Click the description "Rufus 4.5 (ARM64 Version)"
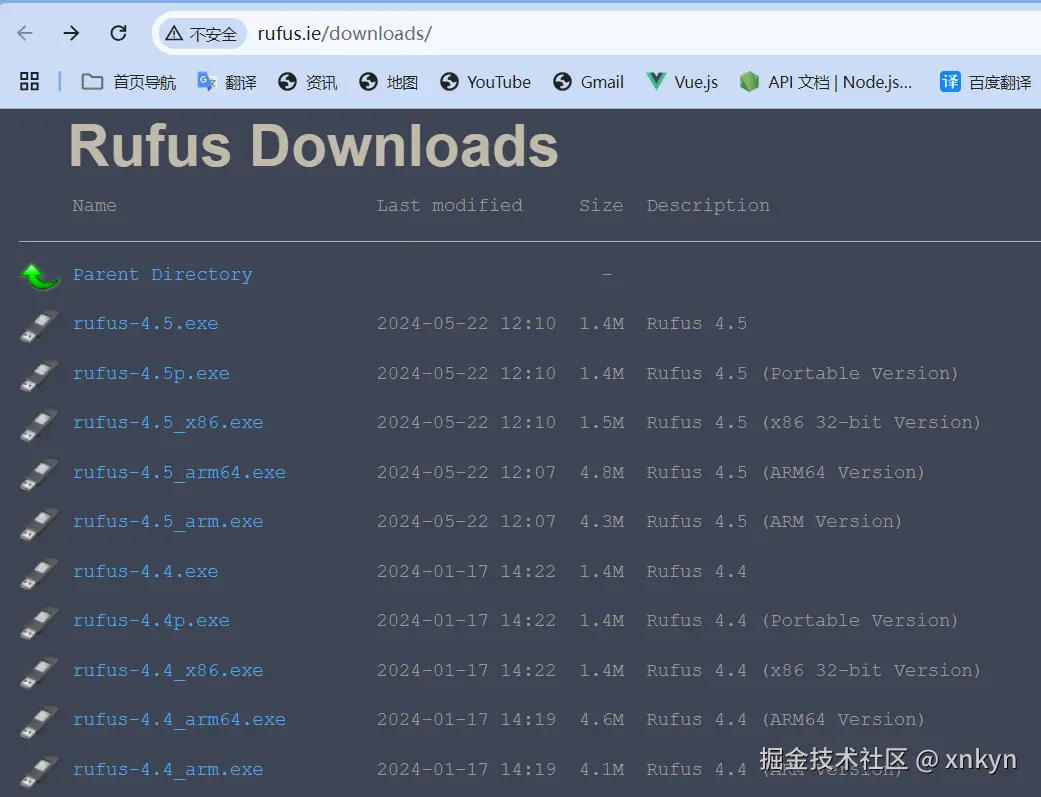 pyautogui.click(x=785, y=473)
